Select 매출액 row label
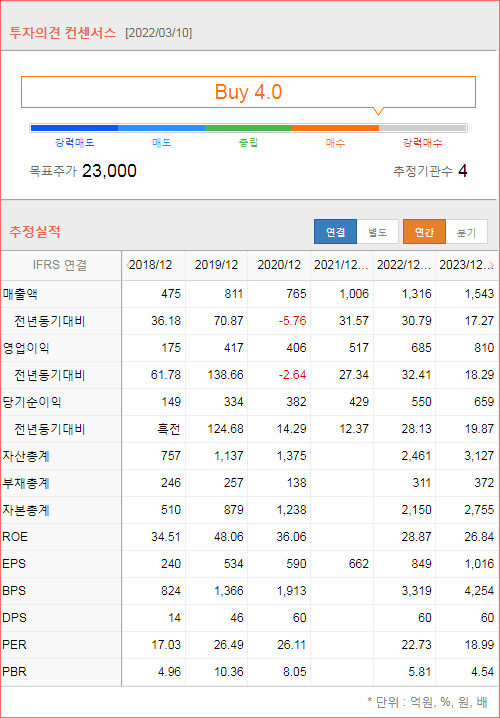Image resolution: width=500 pixels, height=718 pixels. 20,294
